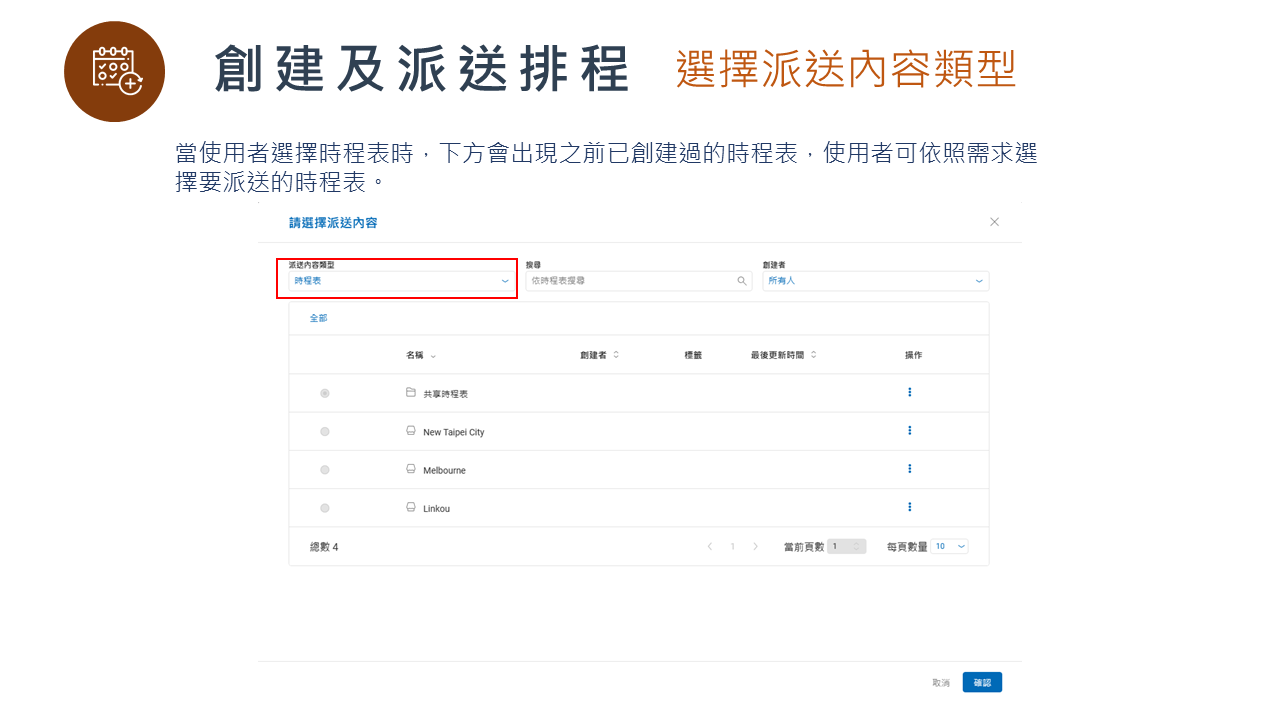Image resolution: width=1280 pixels, height=720 pixels.
Task: Switch to the 全部 tab
Action: click(317, 317)
